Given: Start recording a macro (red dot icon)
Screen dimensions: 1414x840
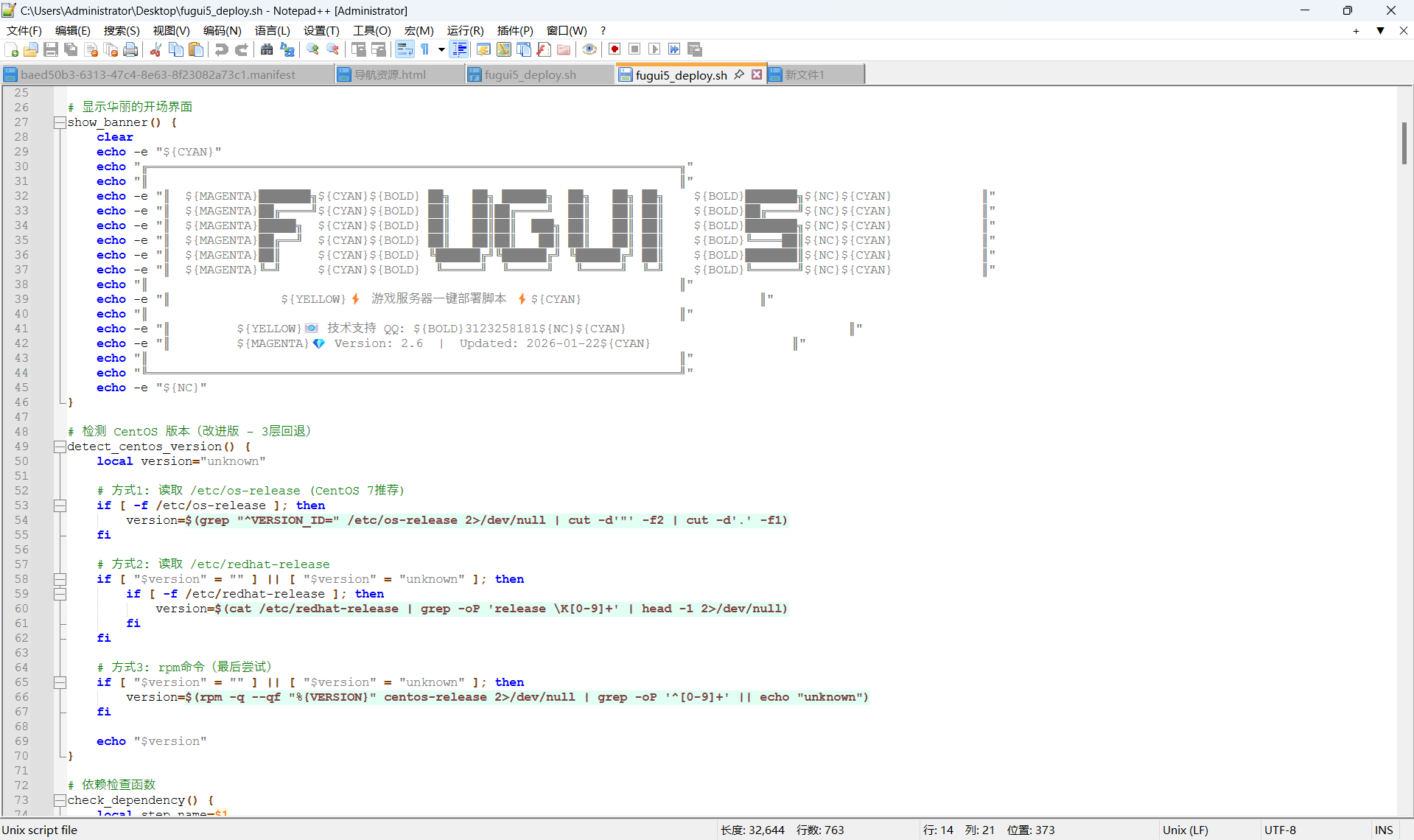Looking at the screenshot, I should 614,49.
